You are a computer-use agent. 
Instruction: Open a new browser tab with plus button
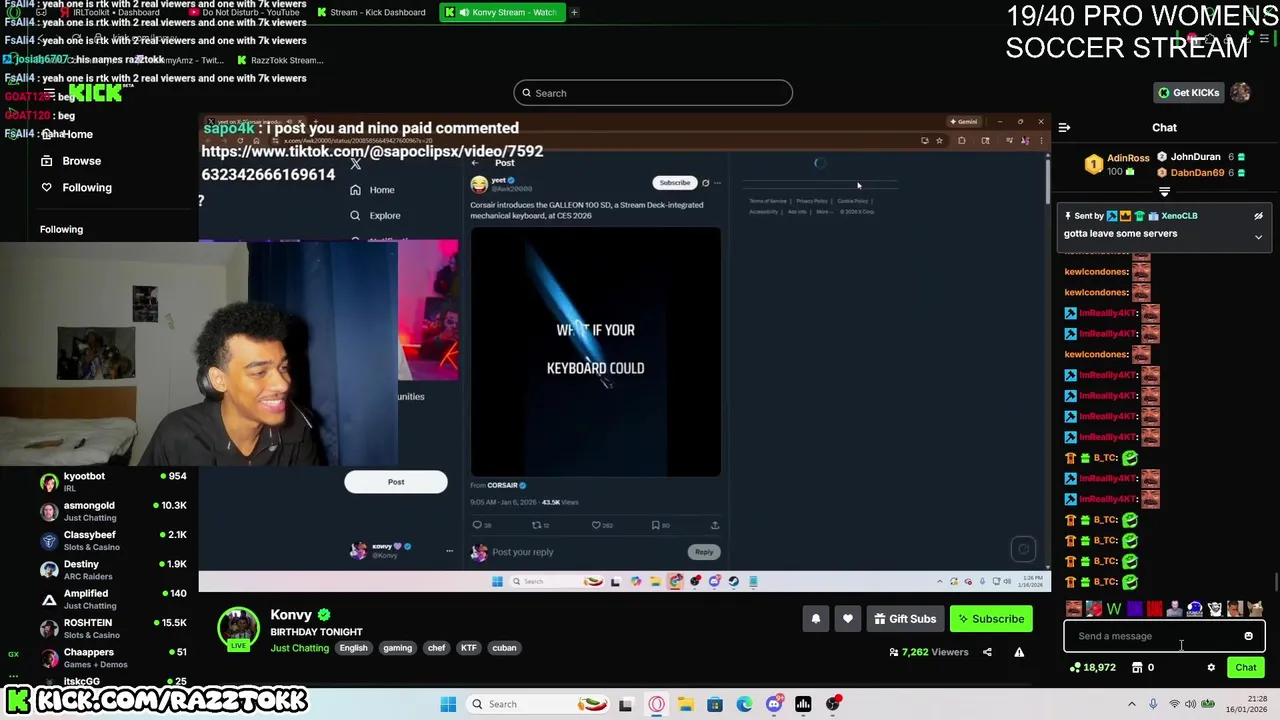tap(574, 12)
